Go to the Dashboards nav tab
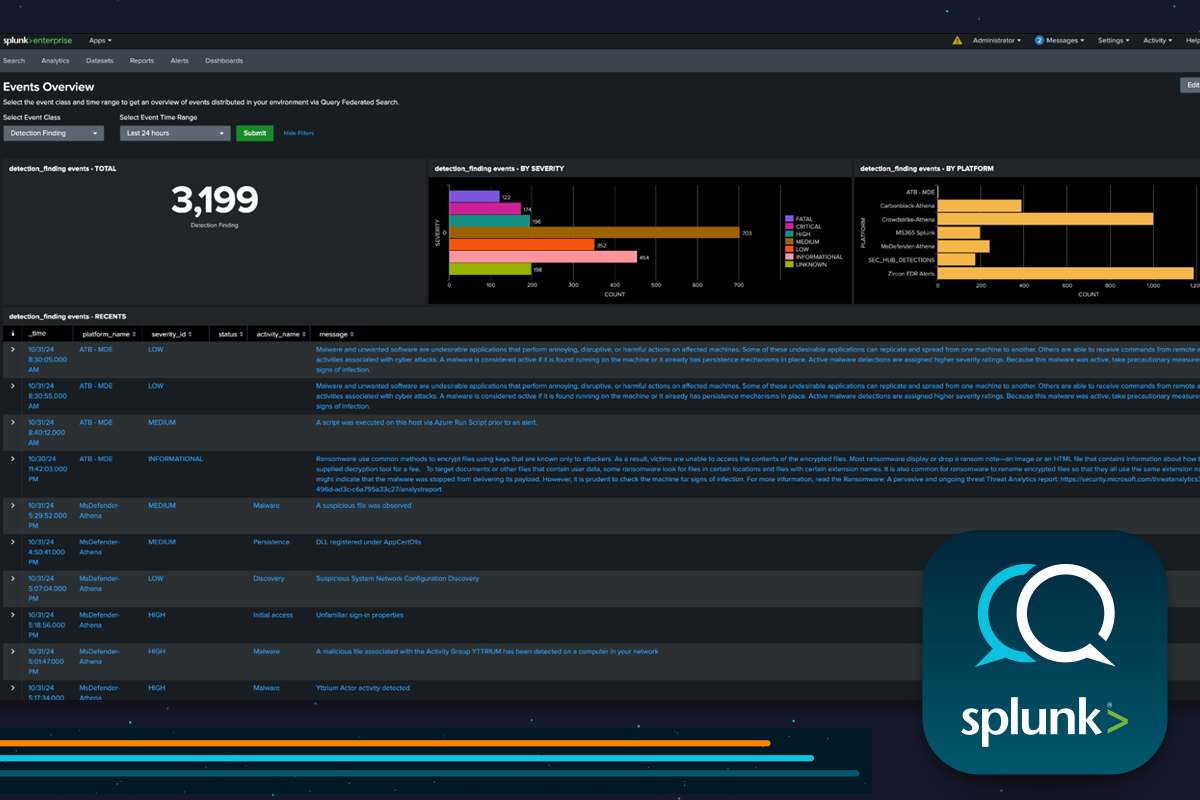 [x=224, y=61]
